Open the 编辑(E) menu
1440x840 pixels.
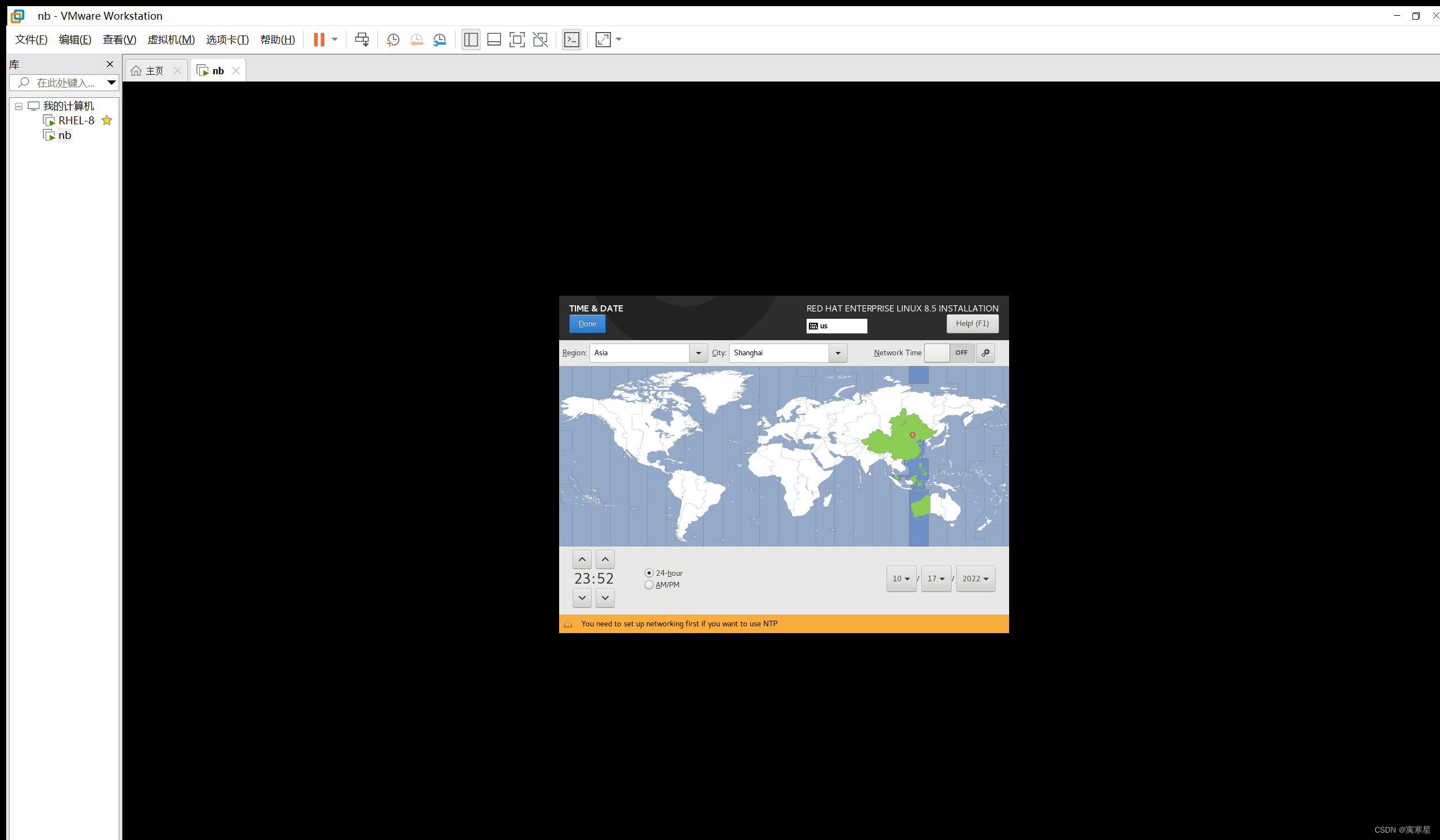pyautogui.click(x=75, y=39)
